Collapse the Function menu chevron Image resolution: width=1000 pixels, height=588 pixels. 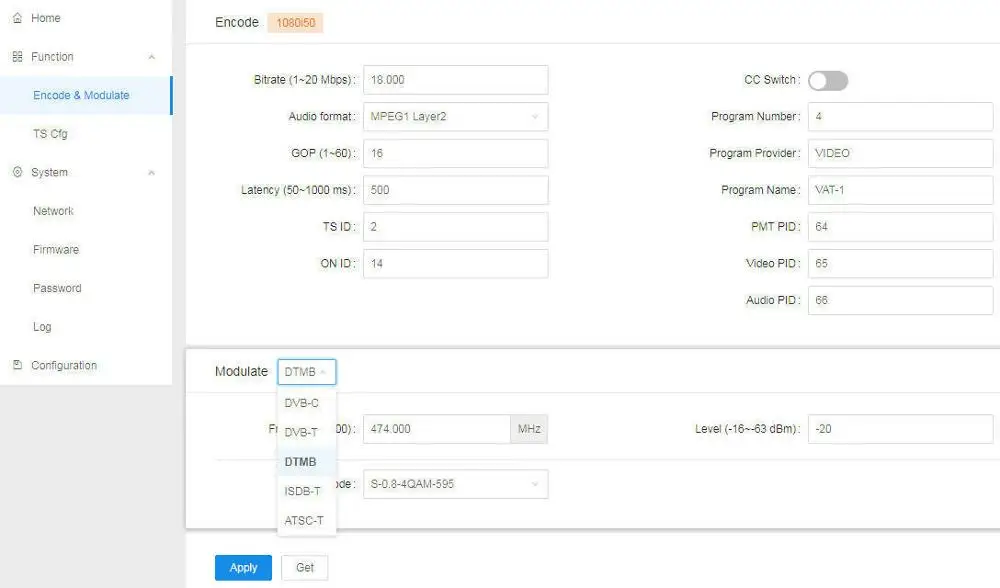[152, 57]
